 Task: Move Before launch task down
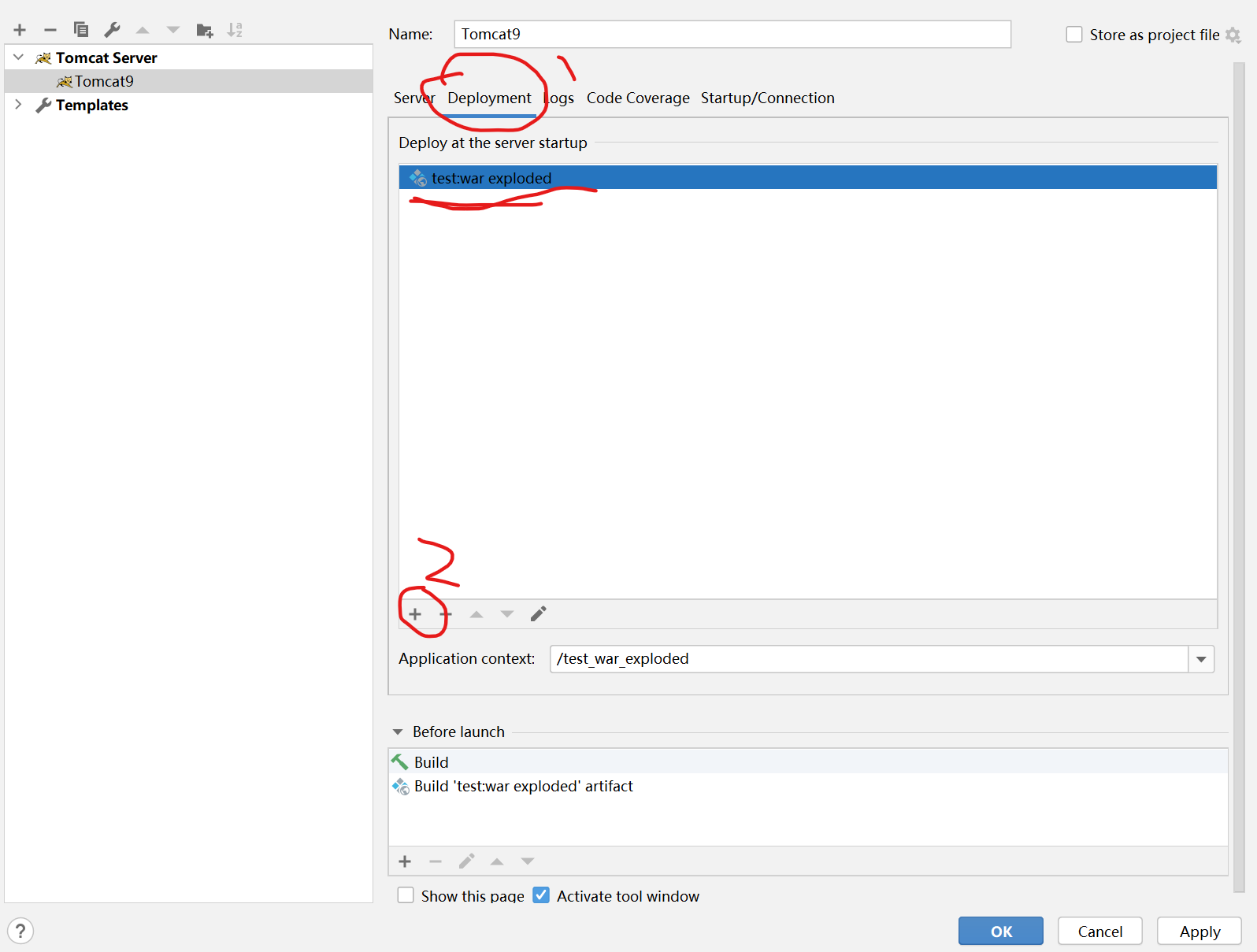(x=528, y=861)
